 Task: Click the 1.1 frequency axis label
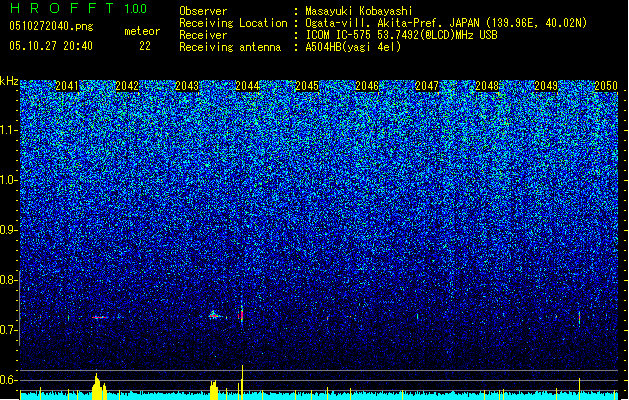tap(9, 131)
